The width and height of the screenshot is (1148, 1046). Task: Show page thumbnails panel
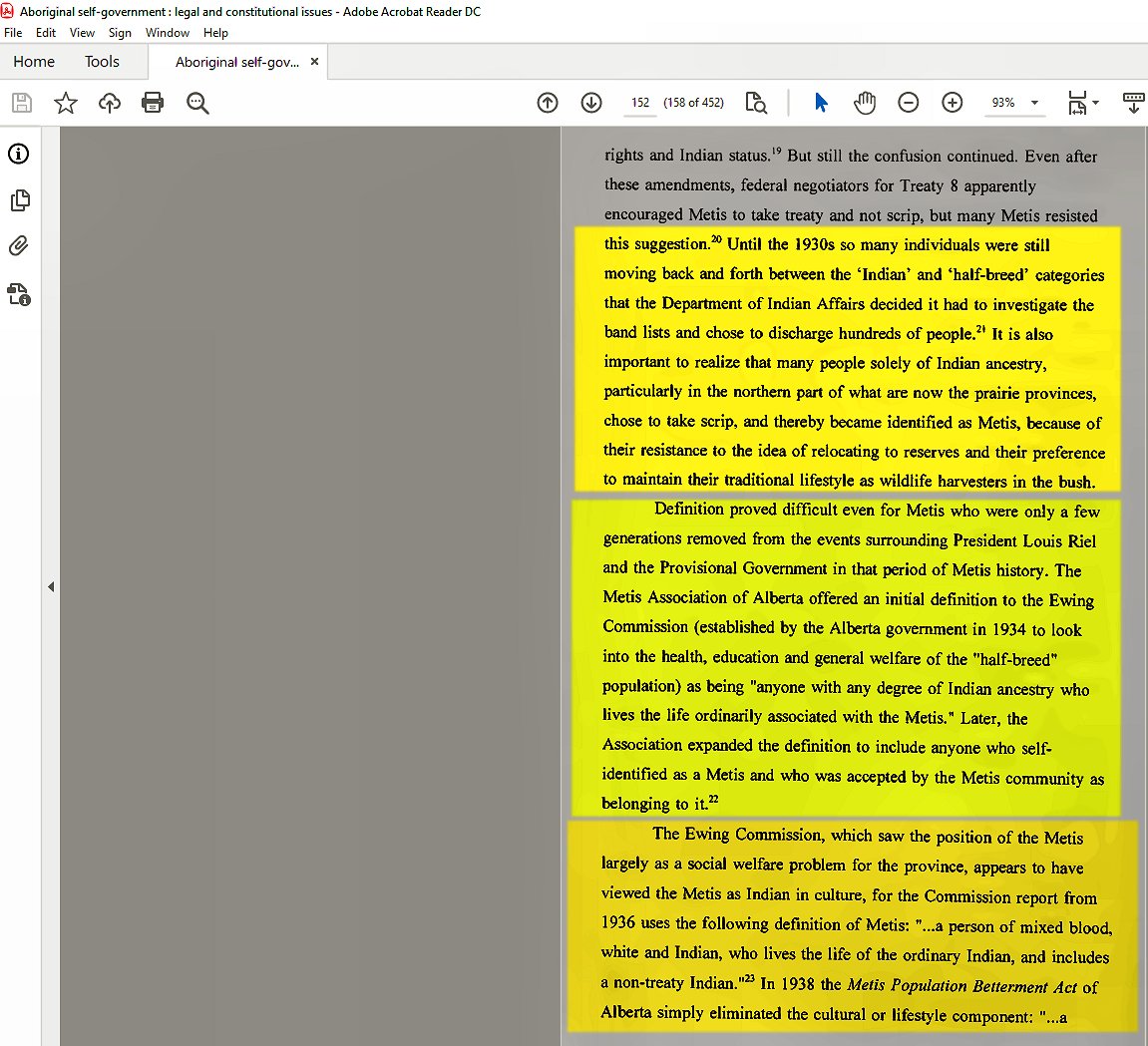21,200
